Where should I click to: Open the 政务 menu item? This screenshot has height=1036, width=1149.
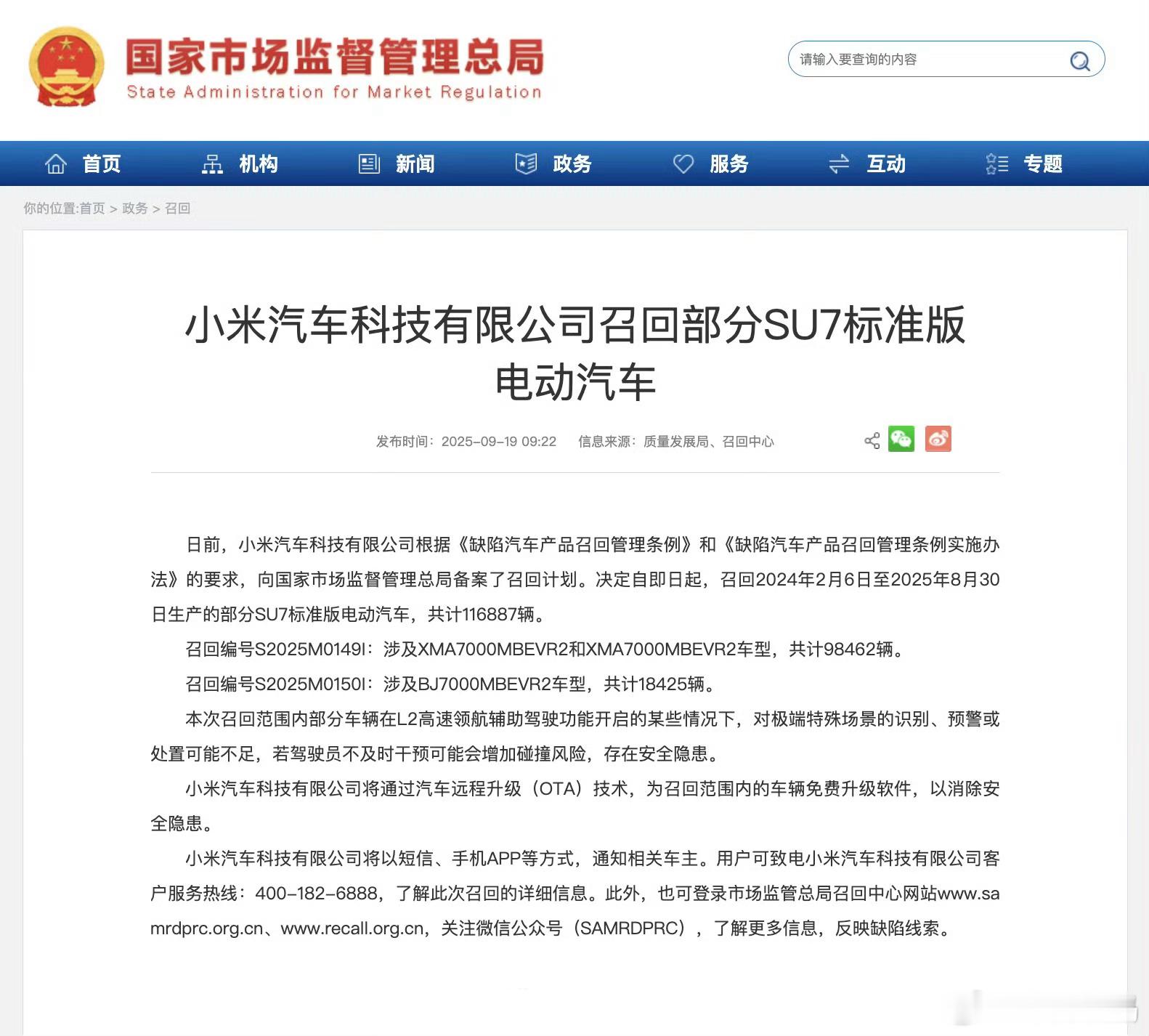(572, 164)
